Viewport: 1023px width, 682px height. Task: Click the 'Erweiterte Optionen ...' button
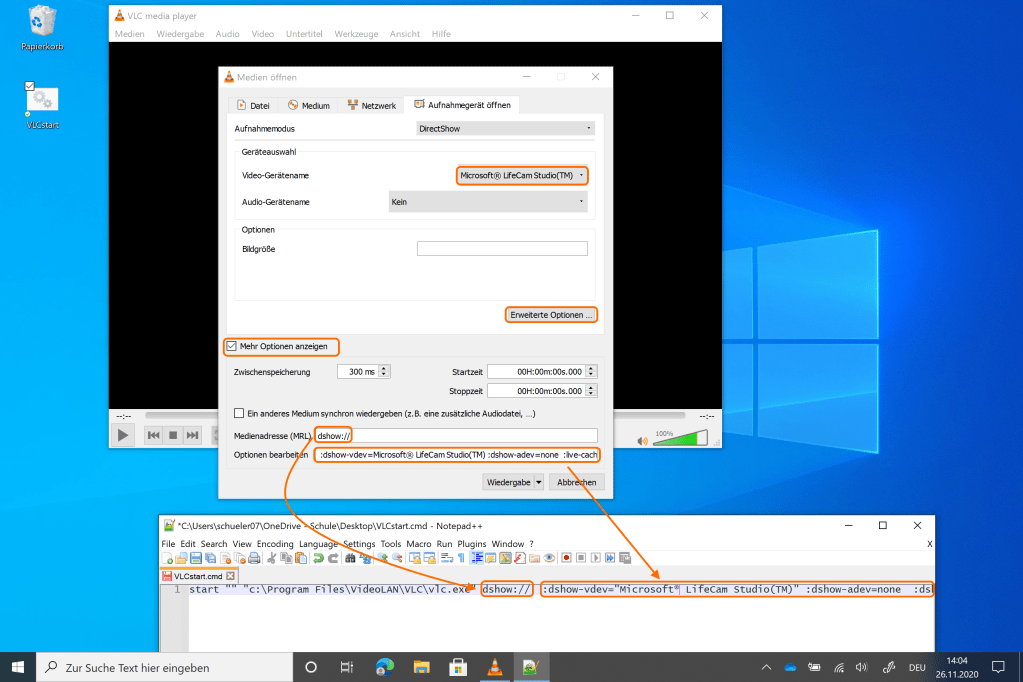click(551, 315)
